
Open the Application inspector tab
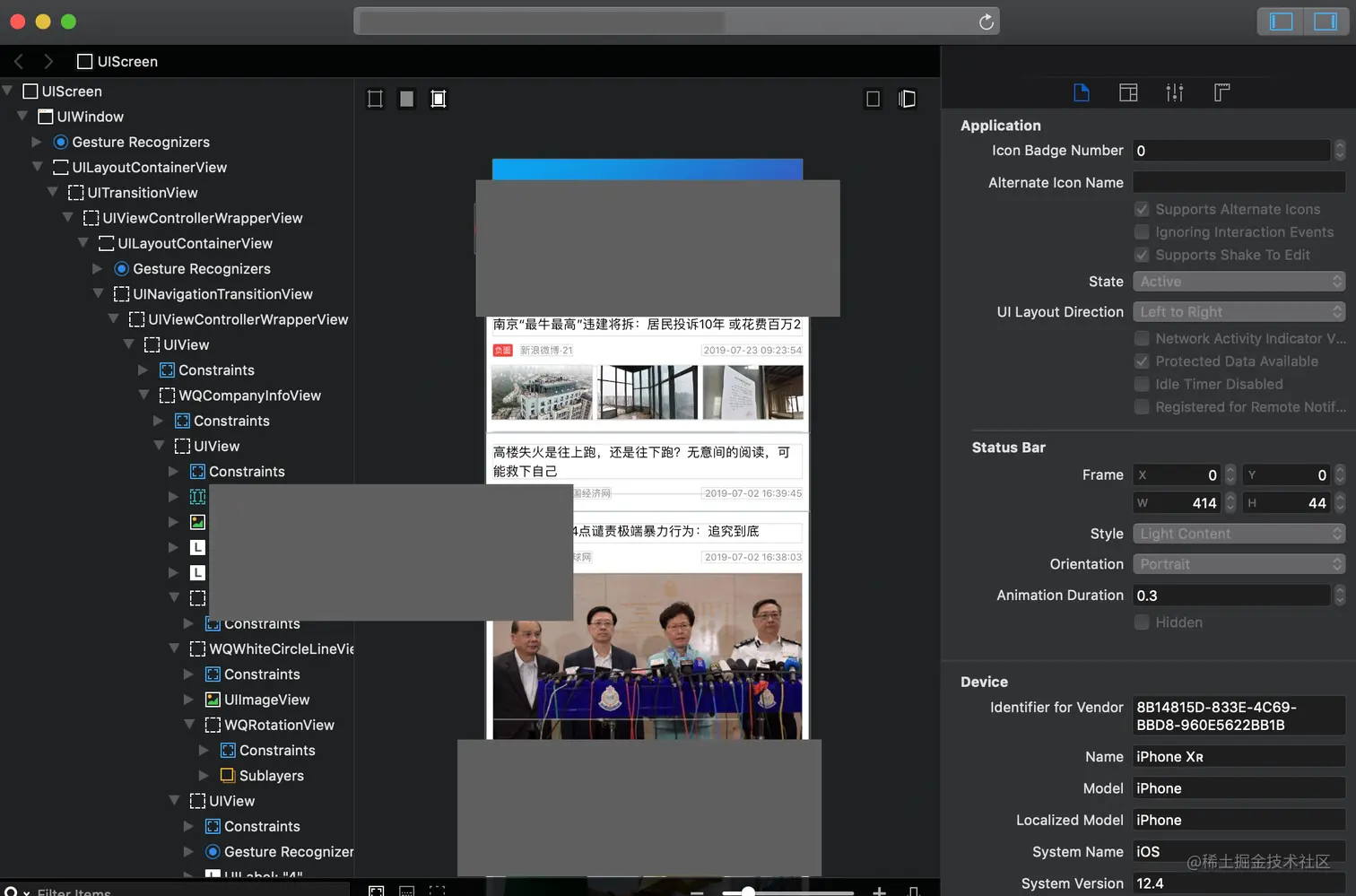(1082, 92)
